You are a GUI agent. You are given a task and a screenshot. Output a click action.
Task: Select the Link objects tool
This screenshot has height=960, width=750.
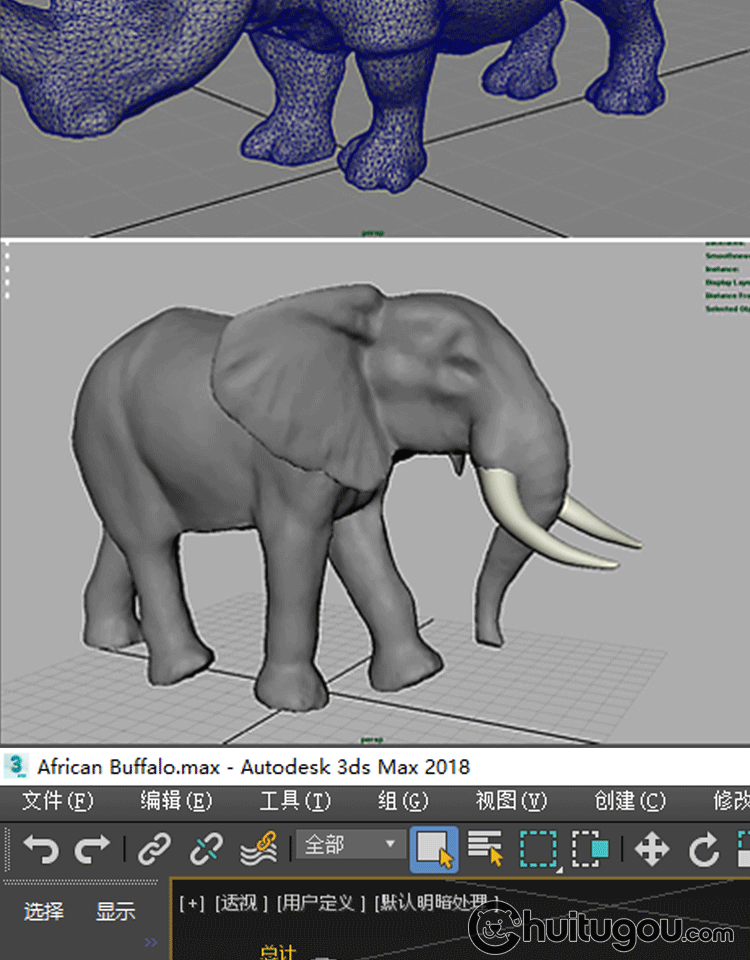tap(154, 850)
